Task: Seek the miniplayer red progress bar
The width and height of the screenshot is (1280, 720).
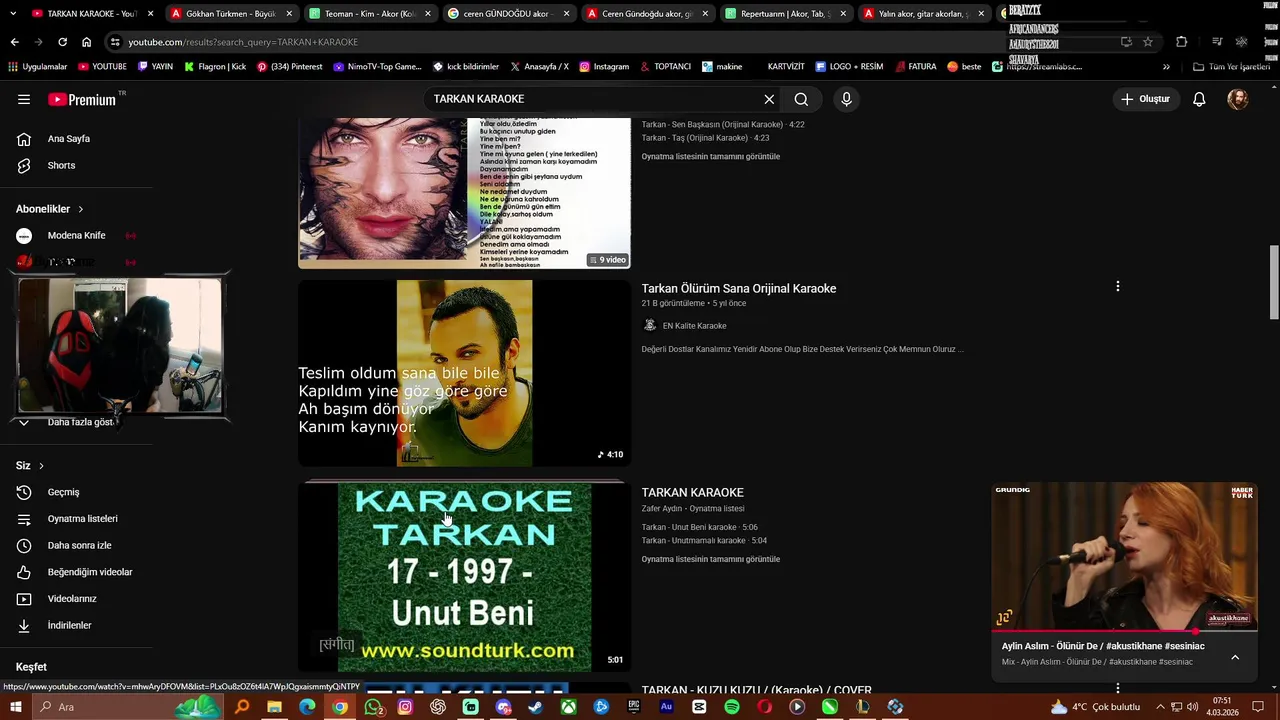Action: pos(1124,632)
